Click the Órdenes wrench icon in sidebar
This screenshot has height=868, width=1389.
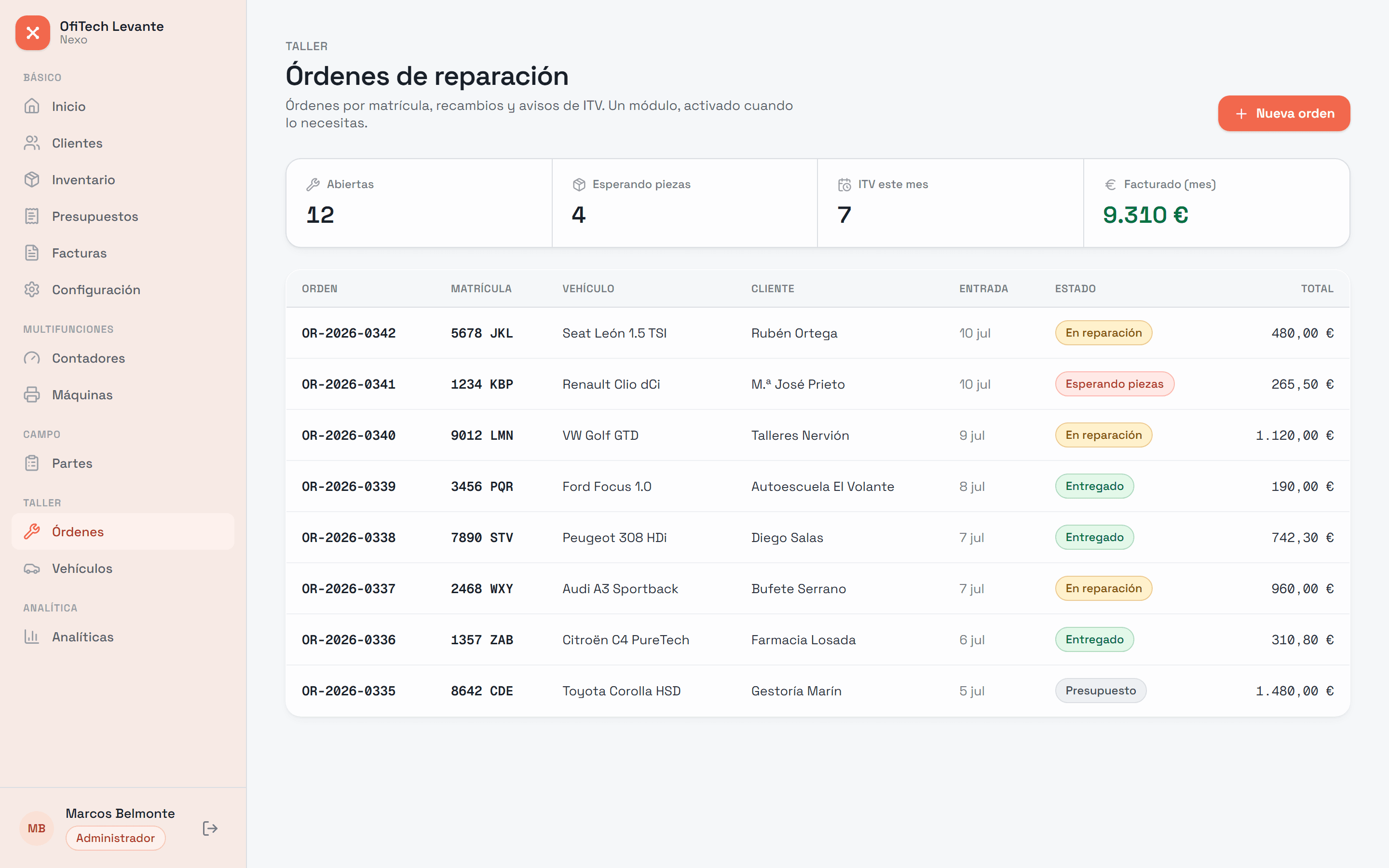32,531
